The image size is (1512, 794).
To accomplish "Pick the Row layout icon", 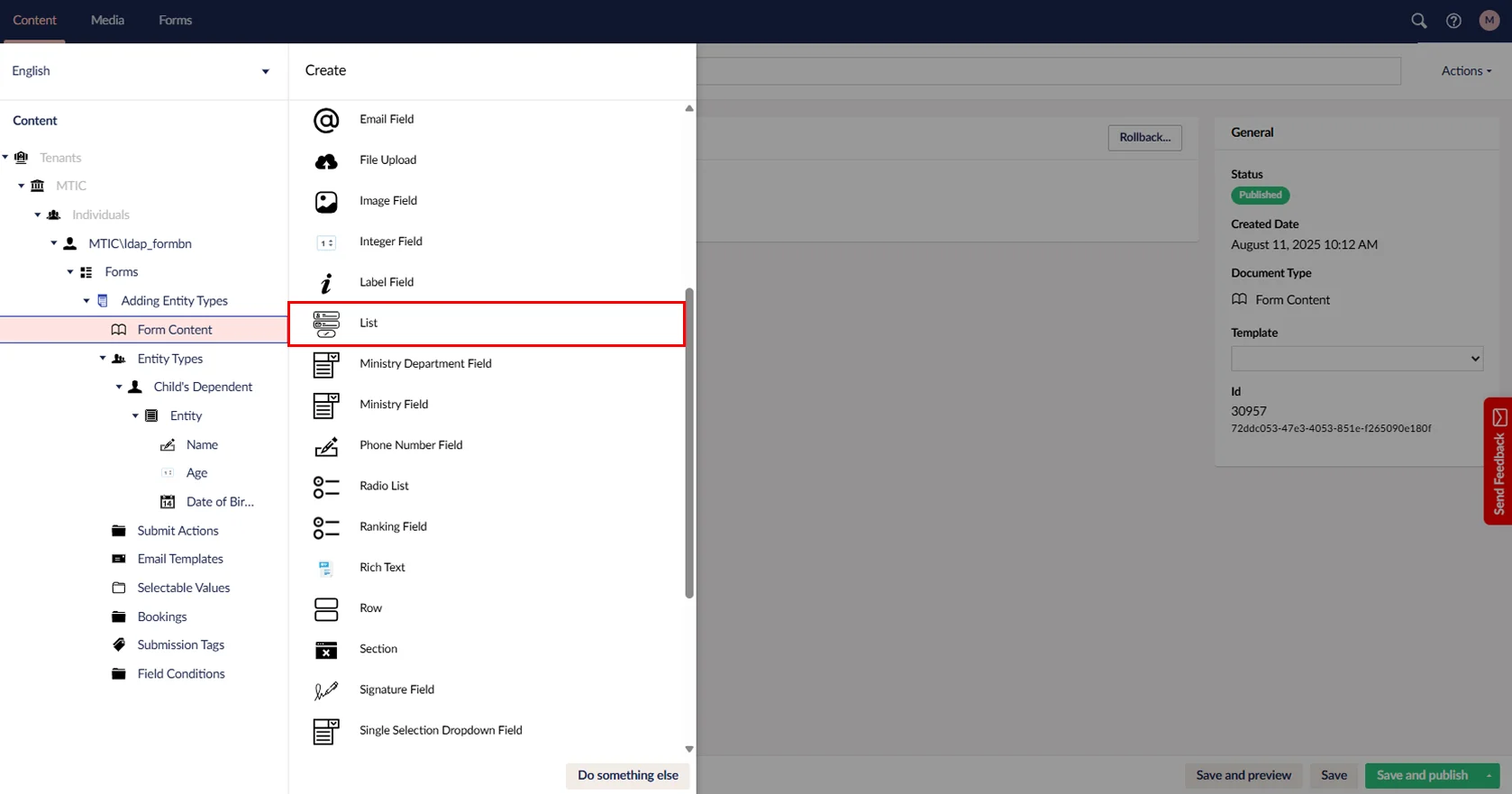I will pos(326,609).
